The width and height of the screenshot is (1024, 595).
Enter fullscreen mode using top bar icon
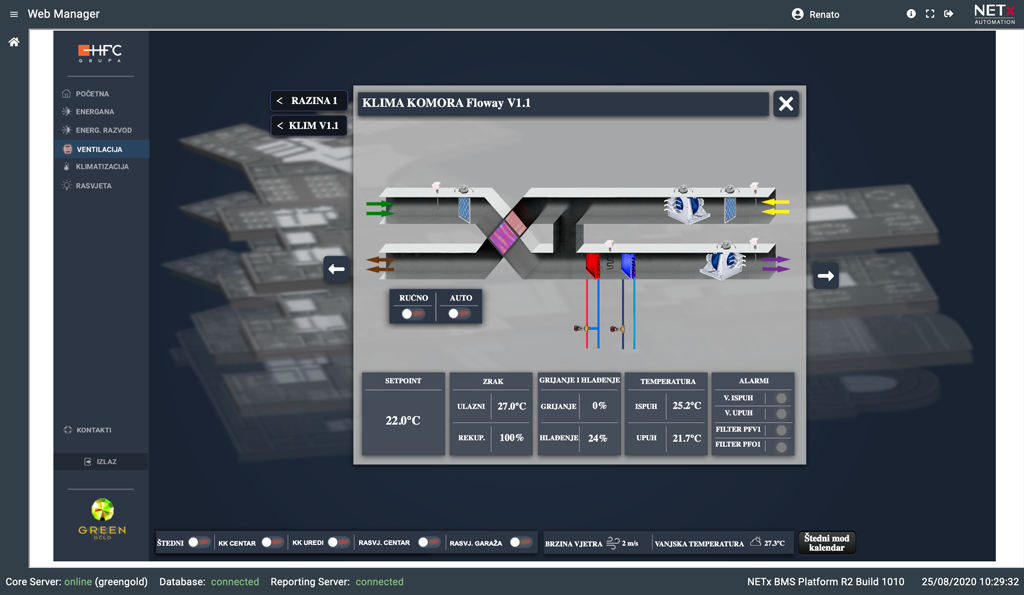pos(930,14)
